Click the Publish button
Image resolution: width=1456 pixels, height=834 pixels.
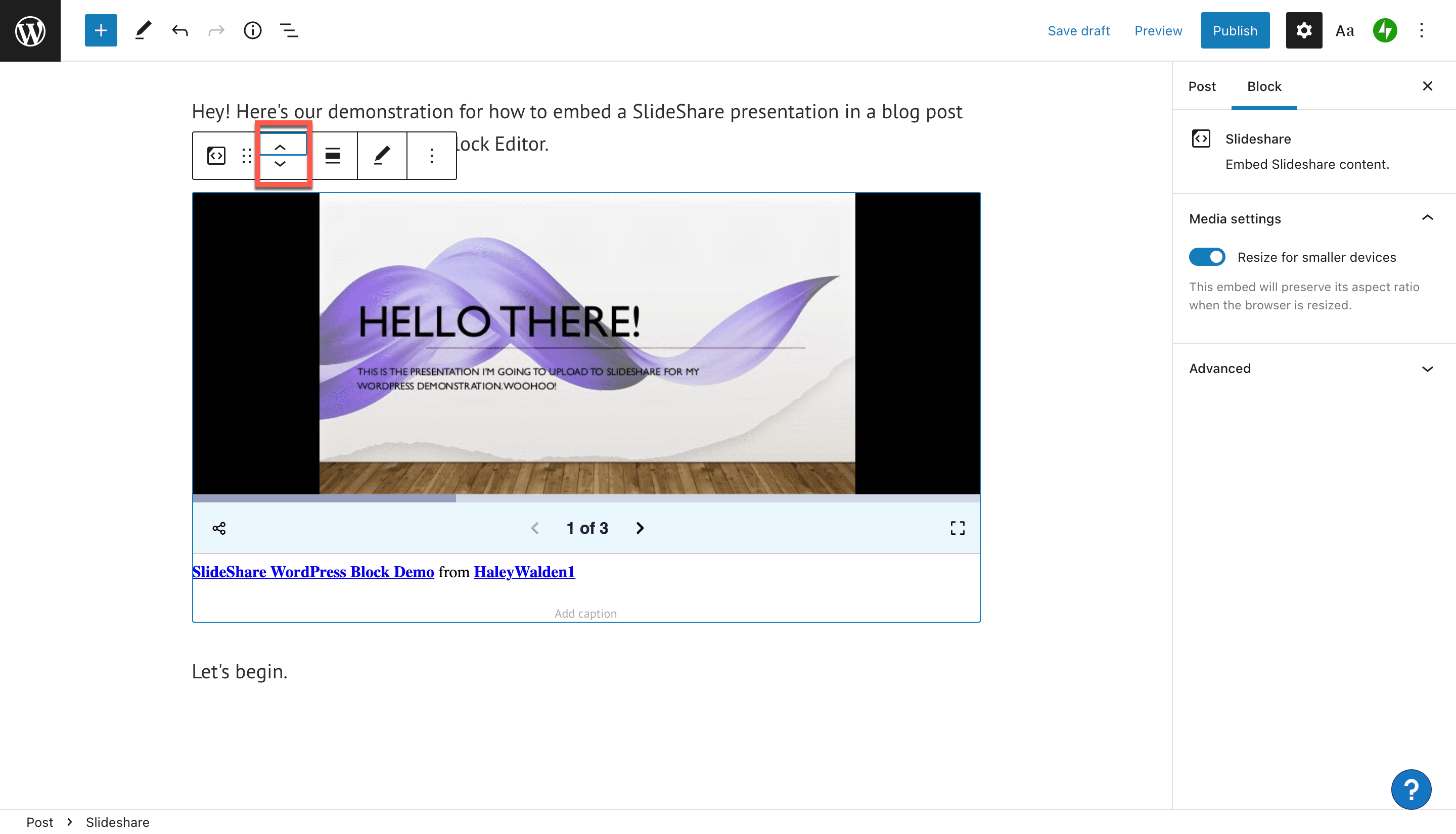pyautogui.click(x=1235, y=30)
